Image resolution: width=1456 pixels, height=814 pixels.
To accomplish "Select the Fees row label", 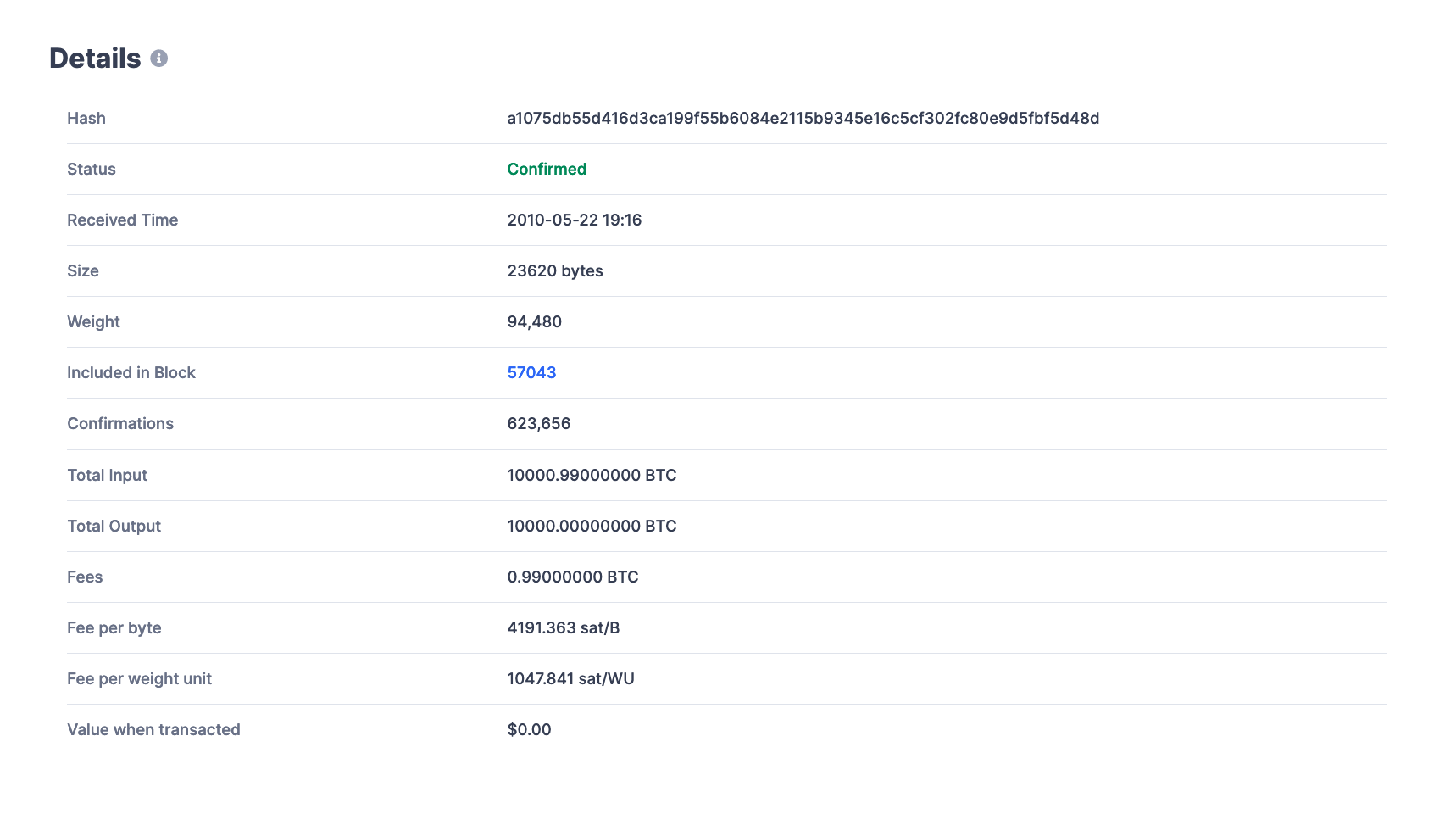I will click(x=85, y=577).
